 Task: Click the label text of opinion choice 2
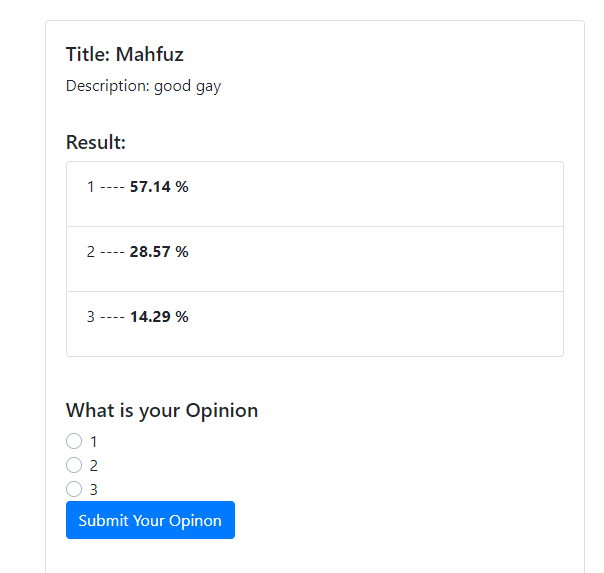click(x=94, y=465)
